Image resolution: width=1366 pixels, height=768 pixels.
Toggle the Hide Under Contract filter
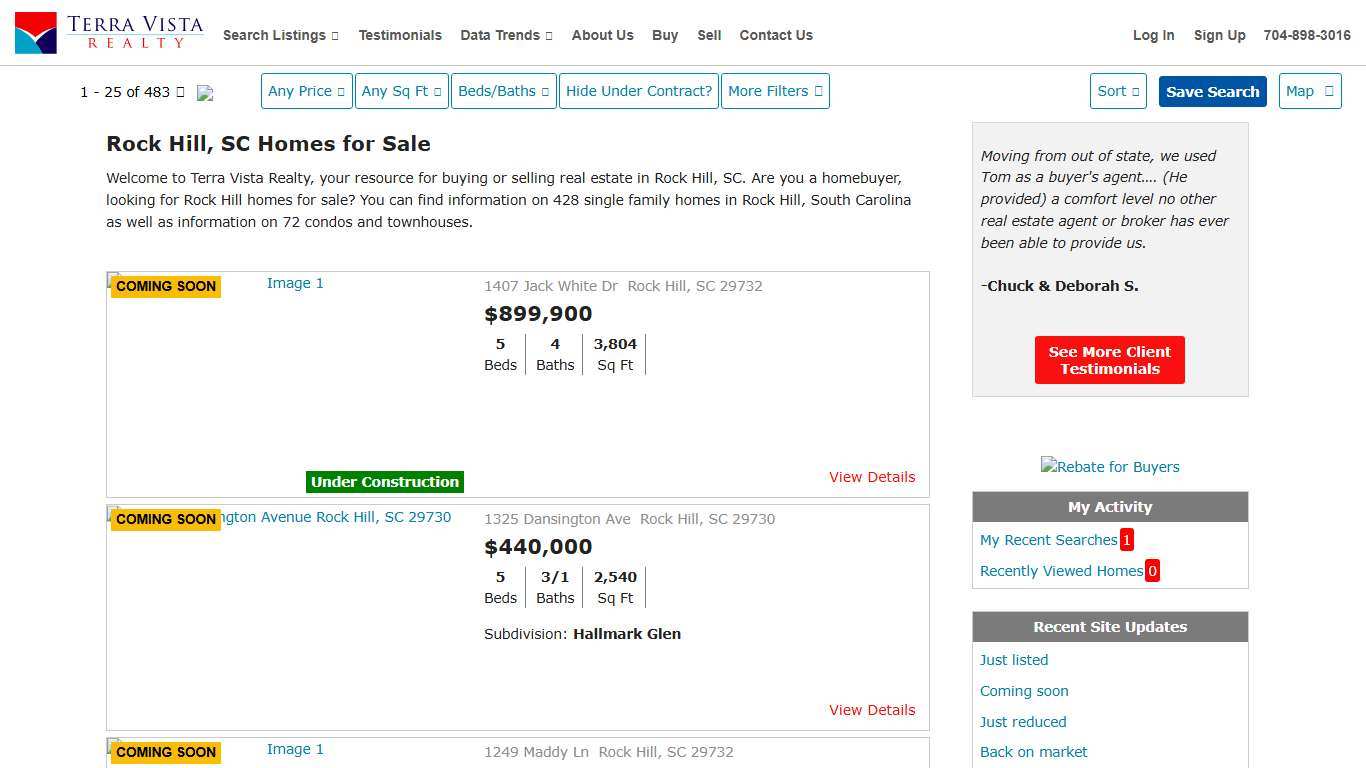coord(638,91)
